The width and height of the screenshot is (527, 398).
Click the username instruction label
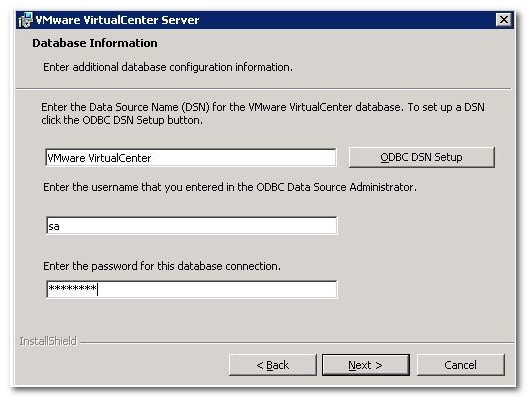pyautogui.click(x=230, y=187)
